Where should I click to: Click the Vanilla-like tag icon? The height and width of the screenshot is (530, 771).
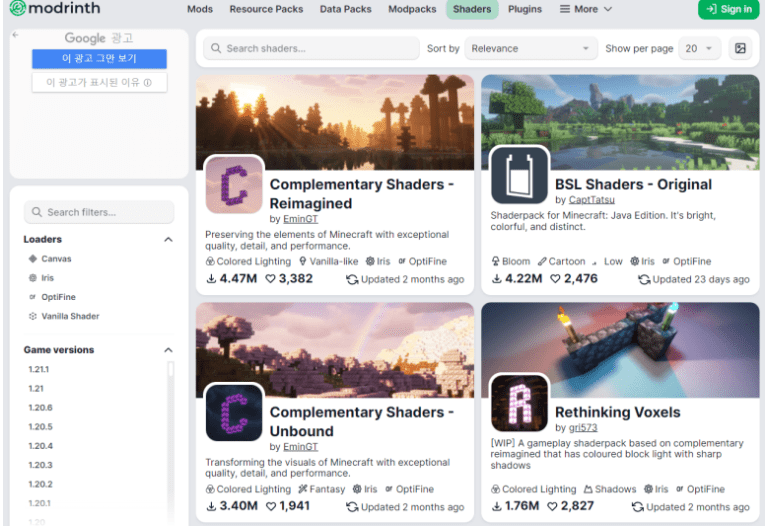pyautogui.click(x=303, y=261)
